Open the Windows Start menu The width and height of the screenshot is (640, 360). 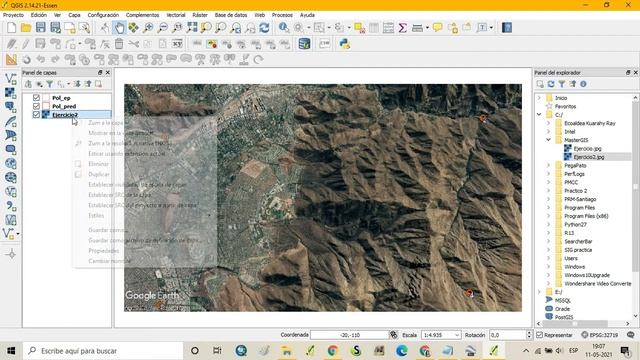point(11,351)
